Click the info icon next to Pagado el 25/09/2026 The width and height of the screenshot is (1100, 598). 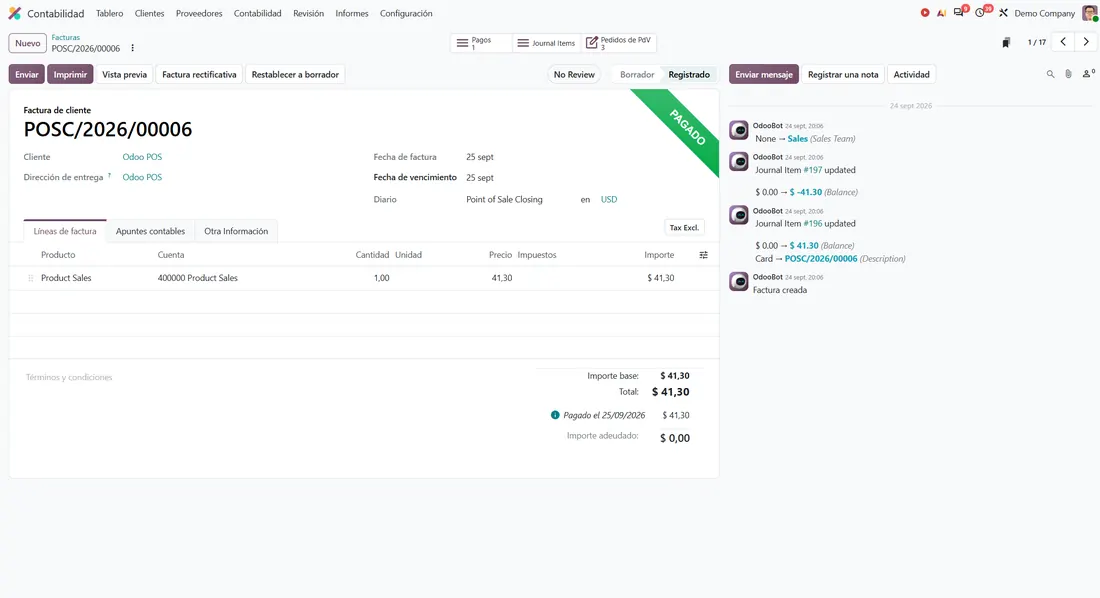click(555, 415)
